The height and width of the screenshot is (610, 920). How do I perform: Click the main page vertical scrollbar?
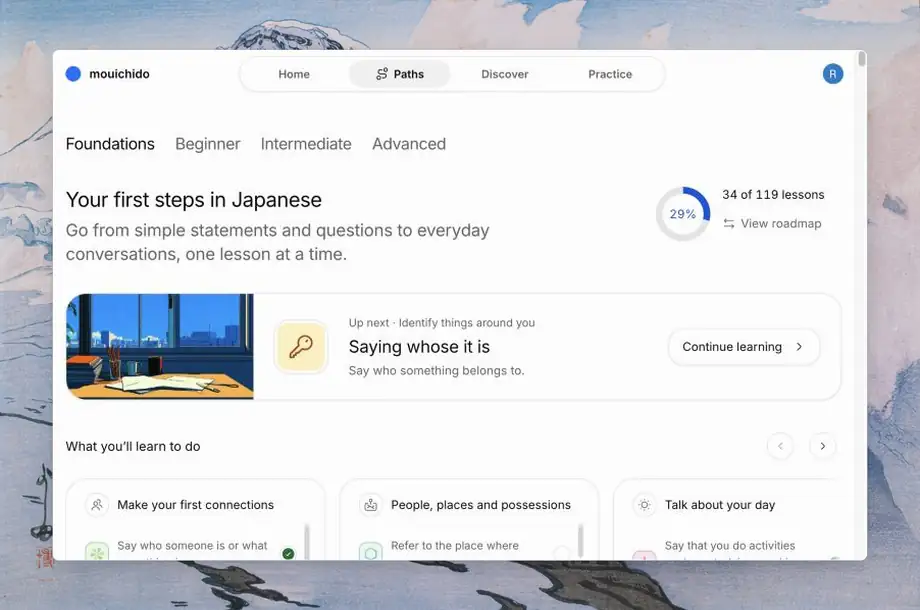click(x=861, y=59)
